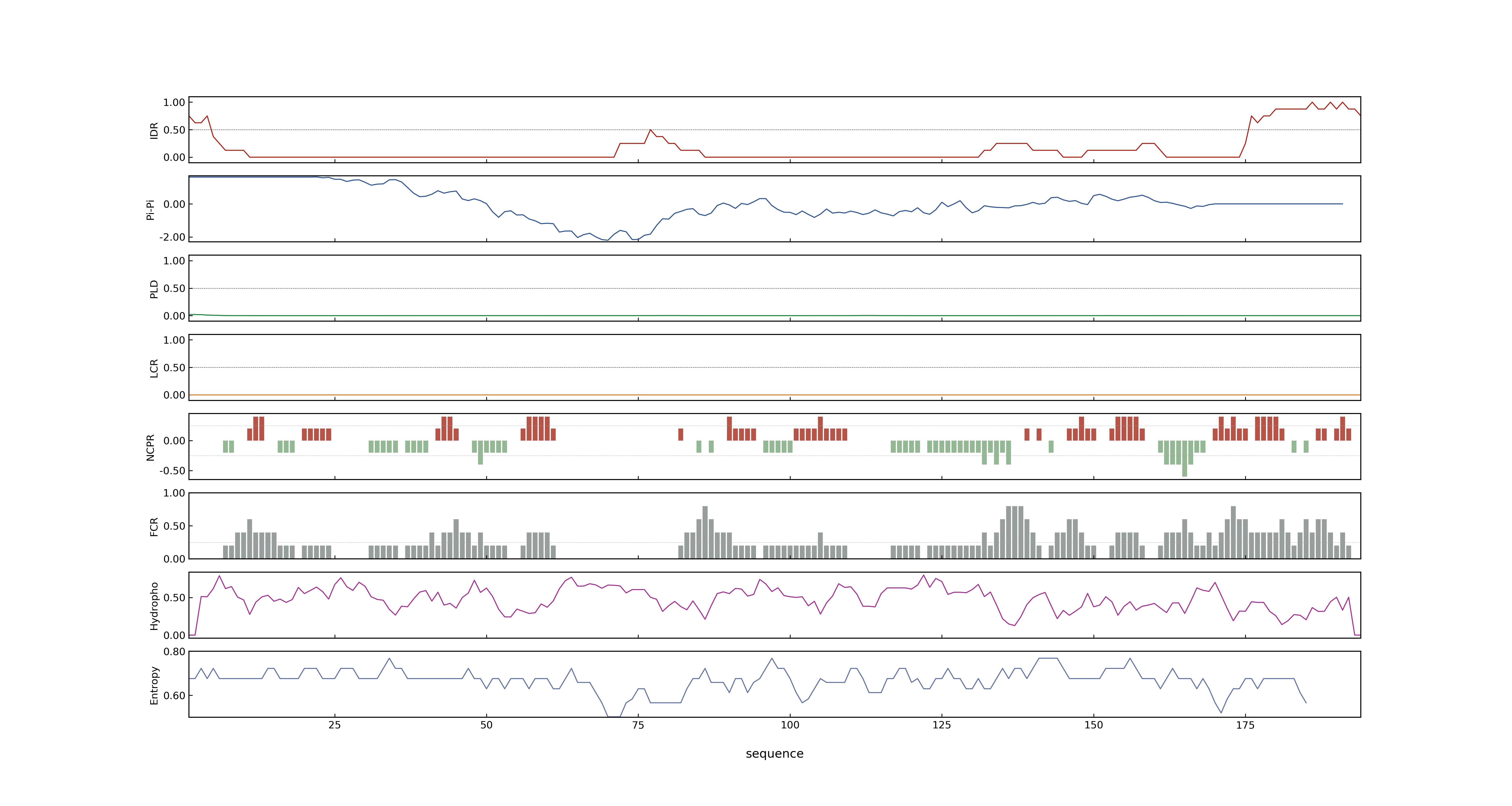
Task: Click the 1.00 tick on IDR axis
Action: point(174,103)
